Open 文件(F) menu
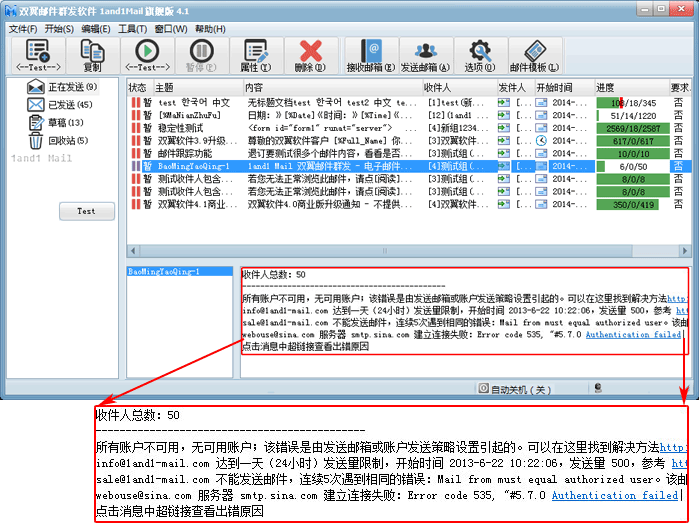Screen dimensions: 700x523 (23, 29)
